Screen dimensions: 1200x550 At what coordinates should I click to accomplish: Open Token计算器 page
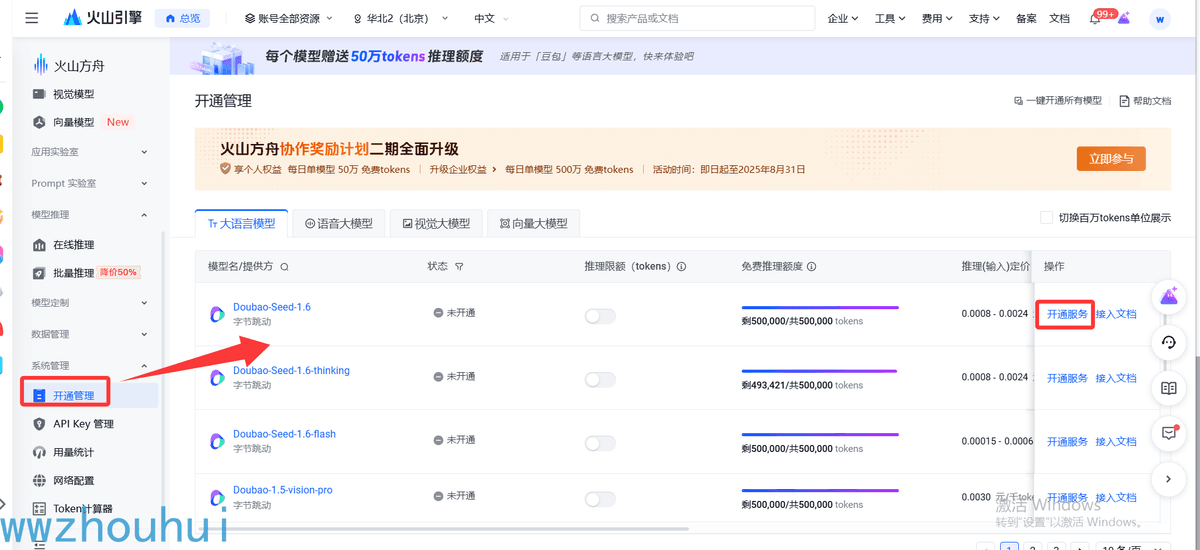coord(83,509)
